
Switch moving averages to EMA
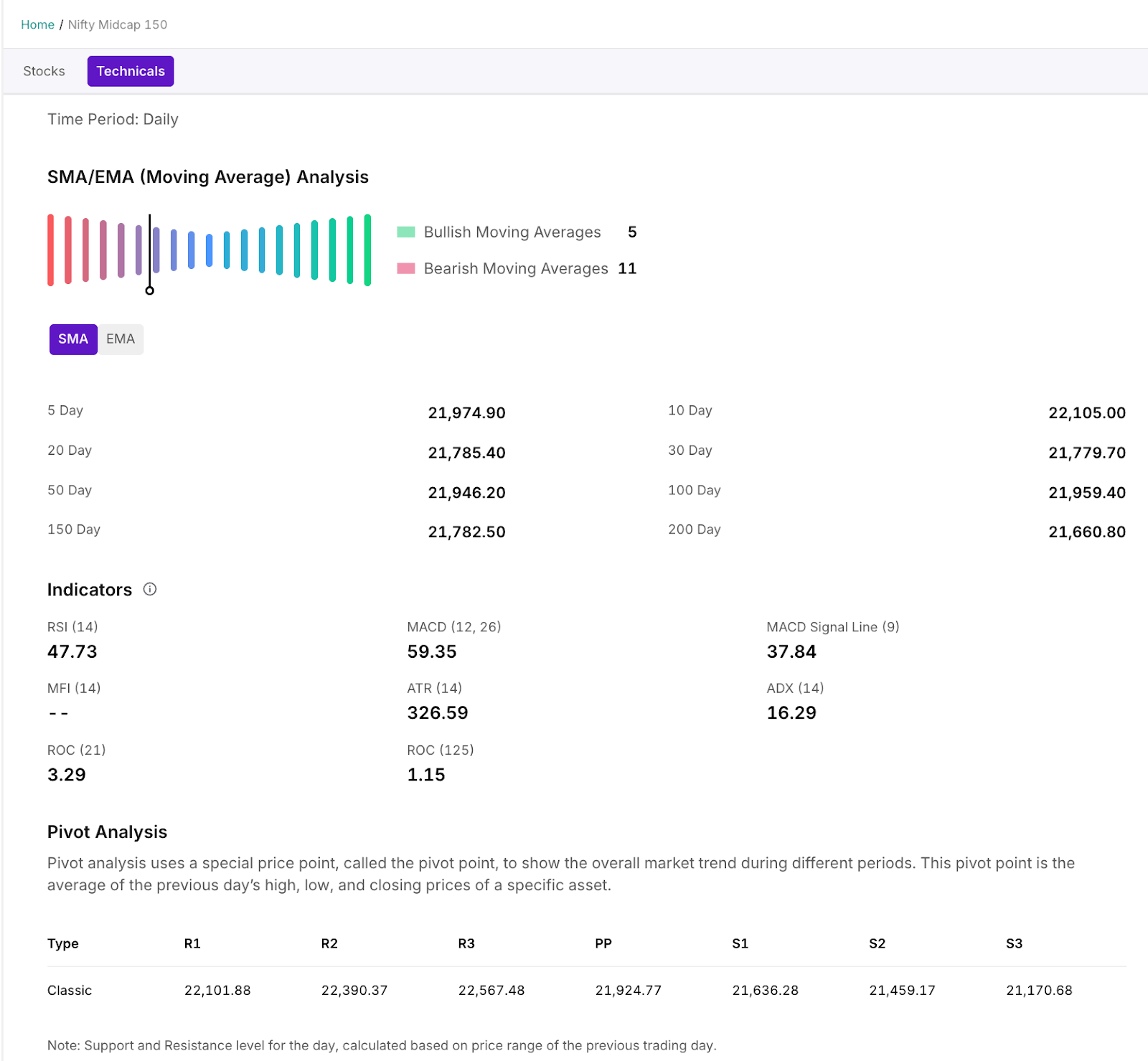(121, 339)
